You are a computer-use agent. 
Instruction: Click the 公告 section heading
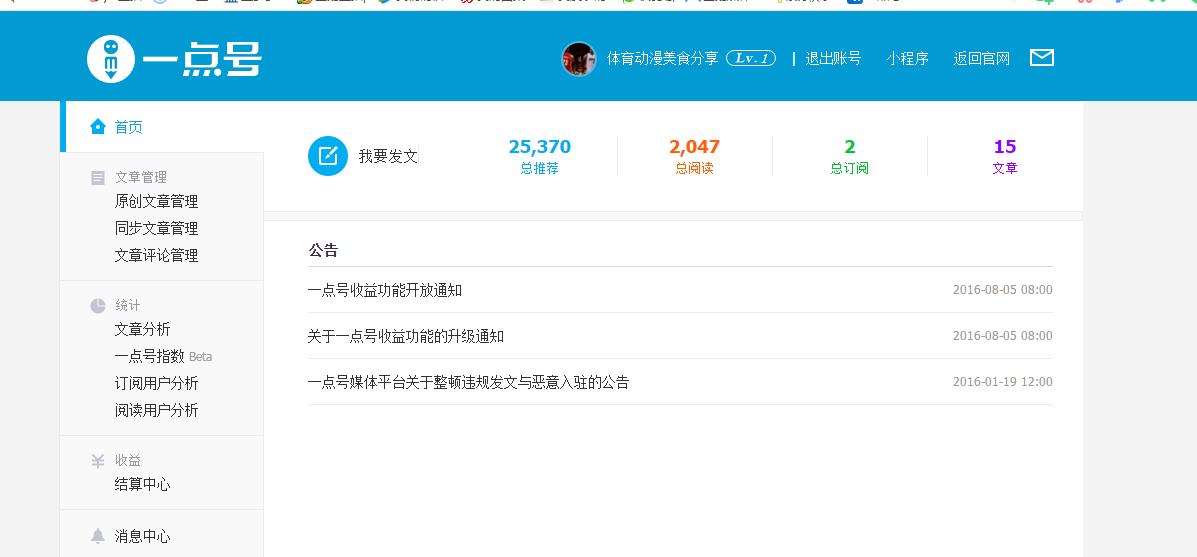[323, 250]
